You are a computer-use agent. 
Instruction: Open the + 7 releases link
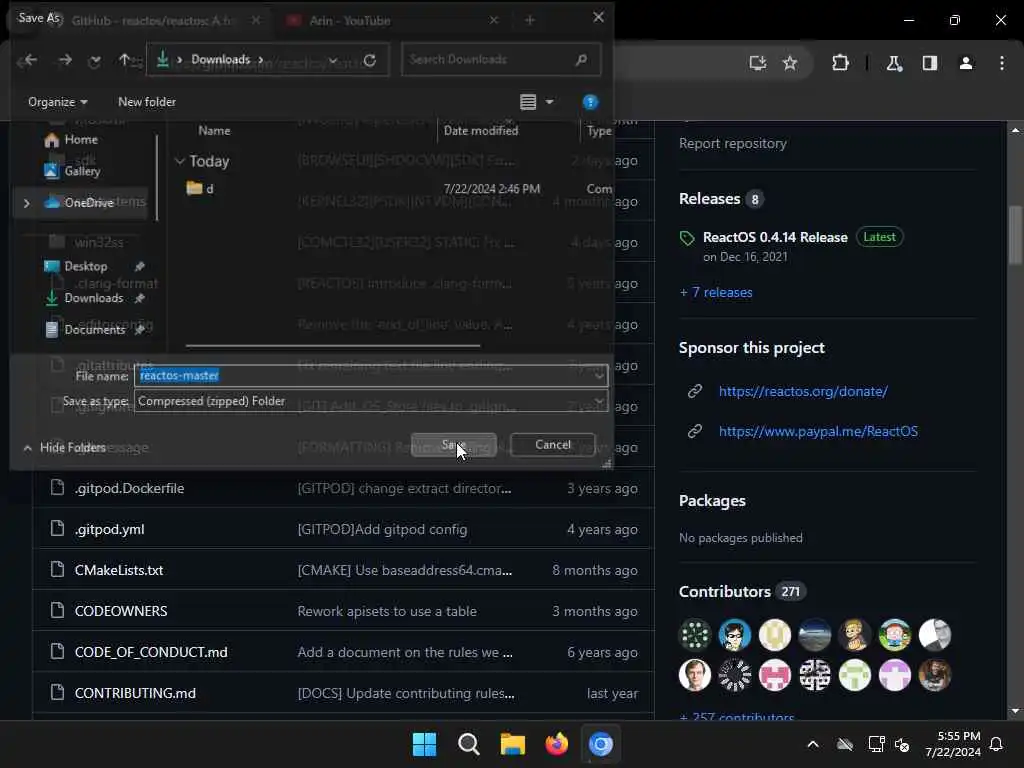click(x=716, y=293)
